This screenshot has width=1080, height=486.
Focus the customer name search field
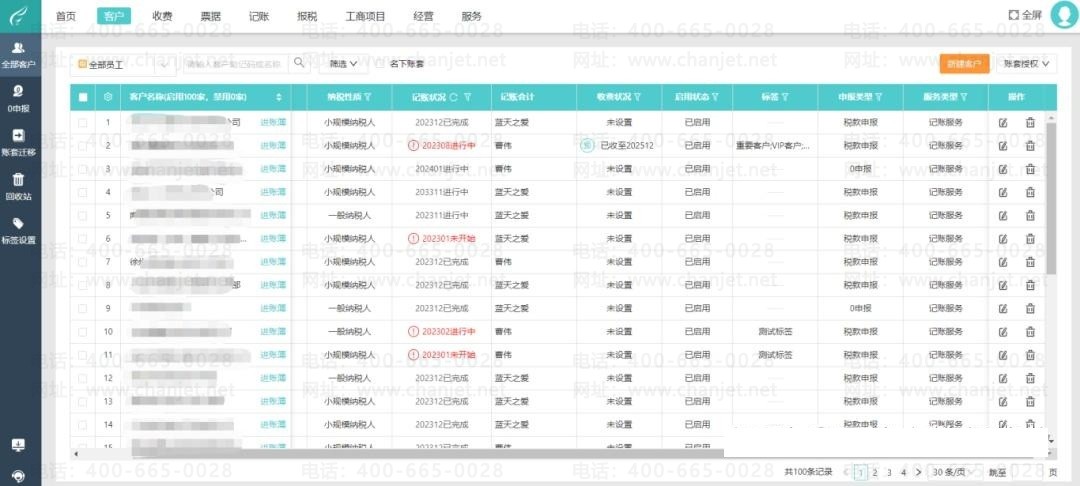[236, 63]
